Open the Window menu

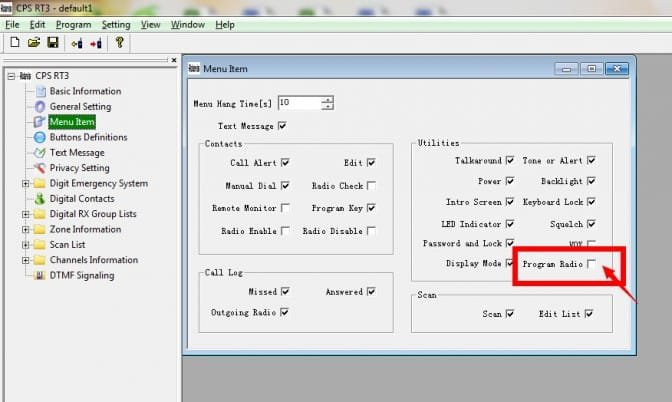tap(188, 25)
